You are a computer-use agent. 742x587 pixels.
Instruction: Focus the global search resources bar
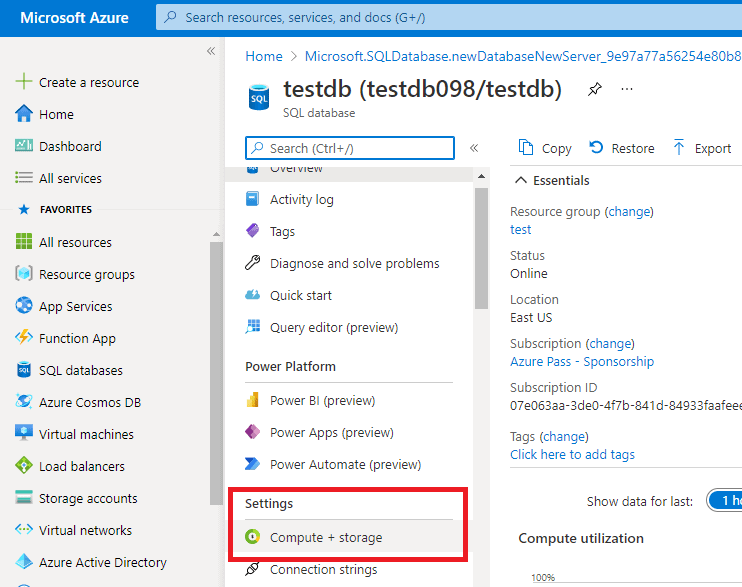pyautogui.click(x=449, y=17)
